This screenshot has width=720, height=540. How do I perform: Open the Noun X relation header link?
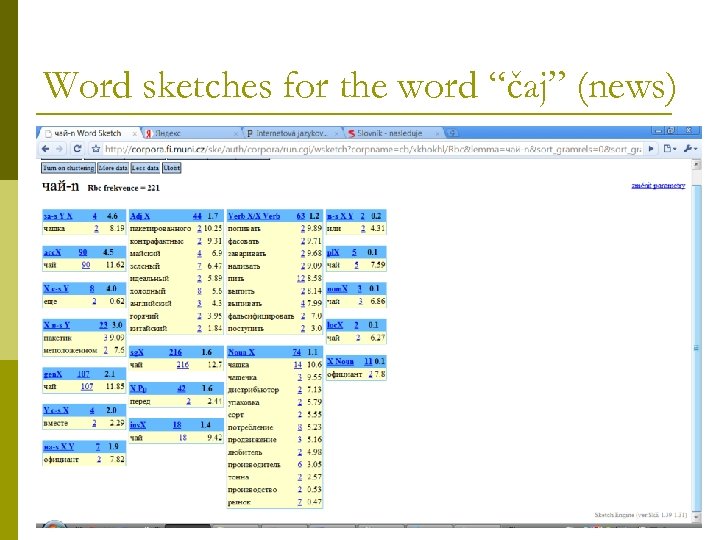[241, 352]
